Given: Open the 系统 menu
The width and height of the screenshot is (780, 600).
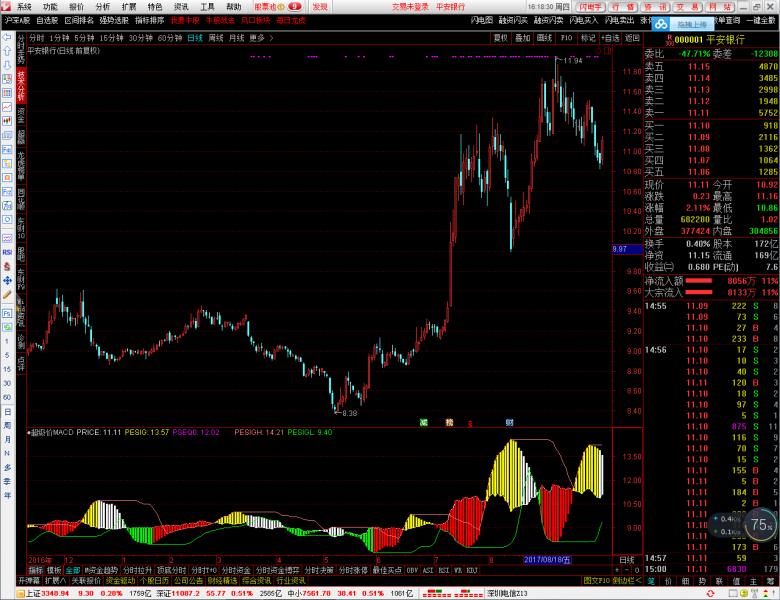Looking at the screenshot, I should coord(24,6).
